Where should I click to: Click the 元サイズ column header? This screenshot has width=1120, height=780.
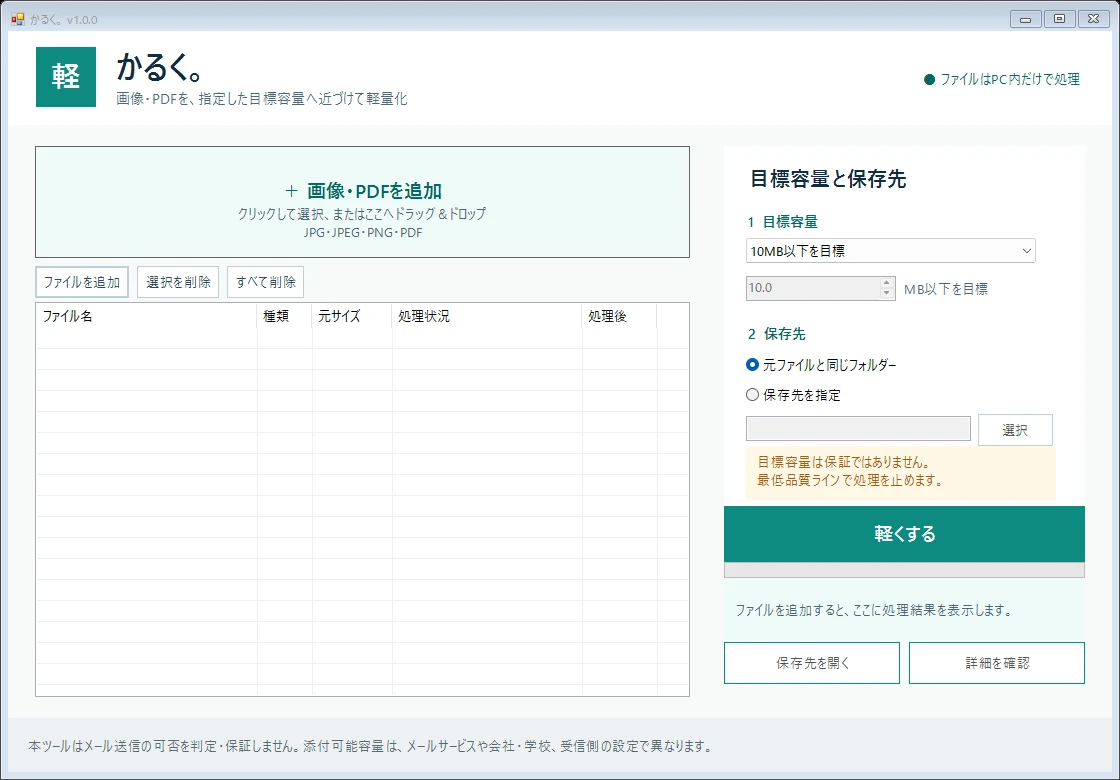tap(351, 316)
